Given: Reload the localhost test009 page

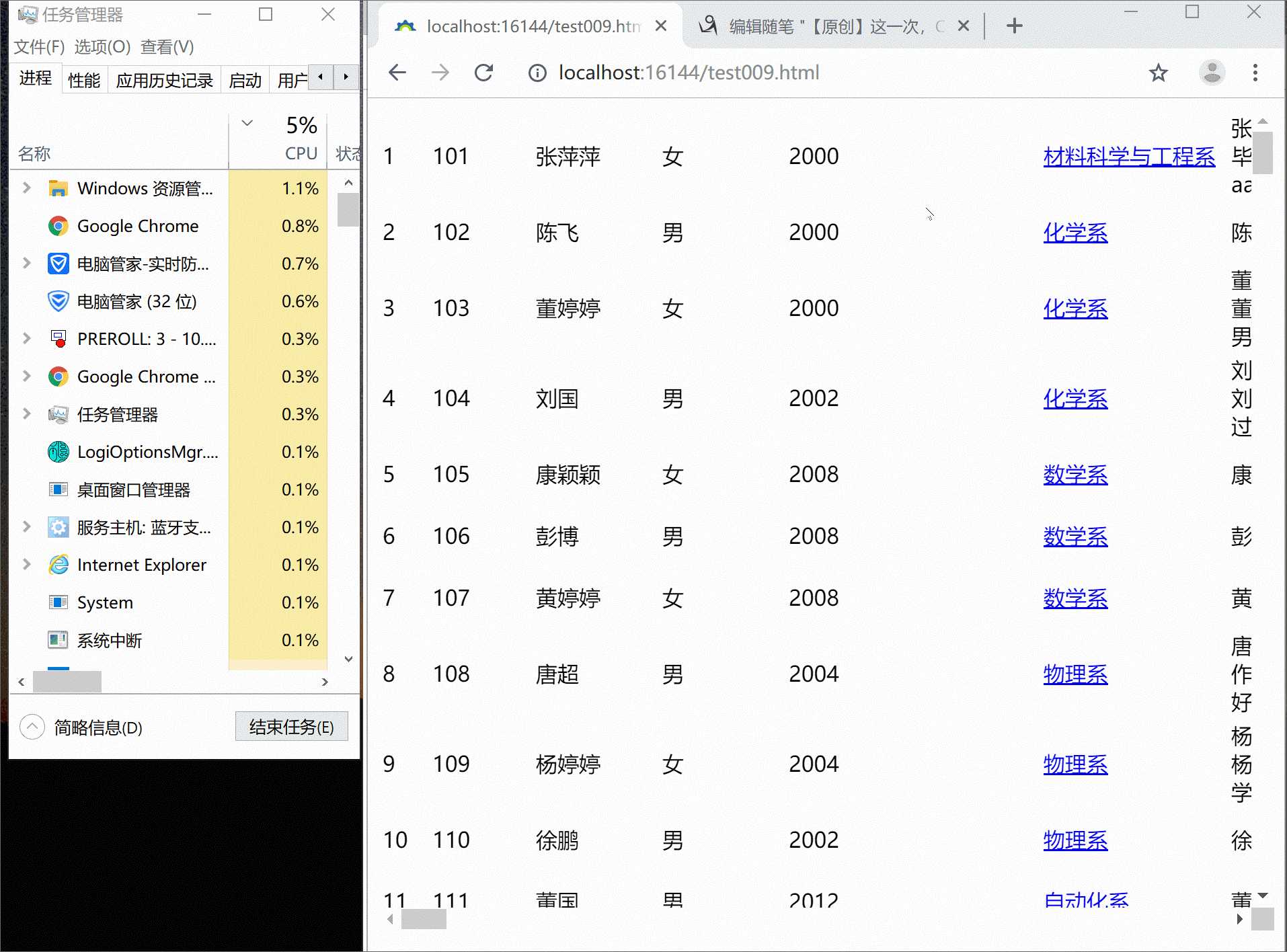Looking at the screenshot, I should 484,73.
